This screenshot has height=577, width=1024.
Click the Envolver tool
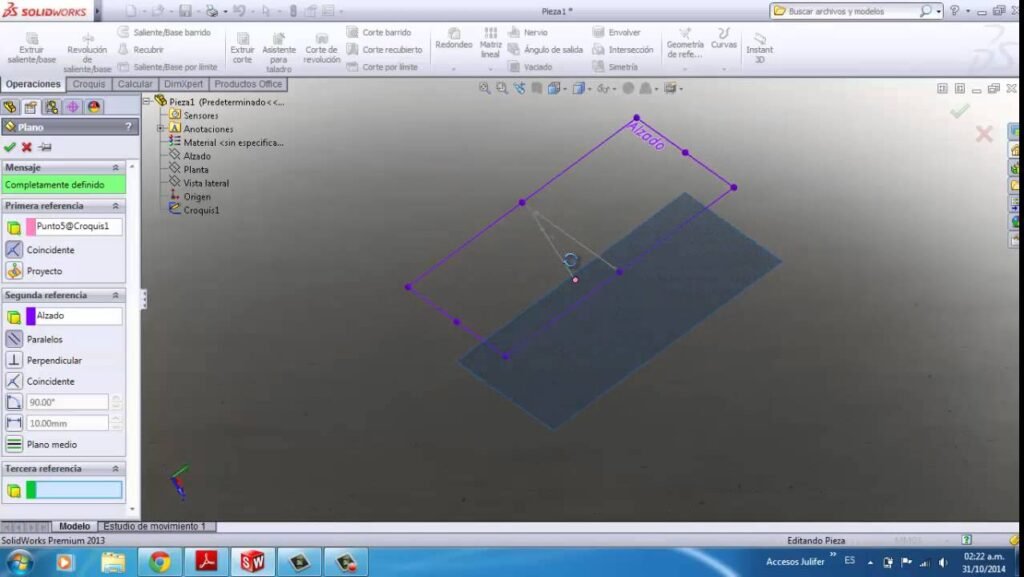click(x=616, y=32)
